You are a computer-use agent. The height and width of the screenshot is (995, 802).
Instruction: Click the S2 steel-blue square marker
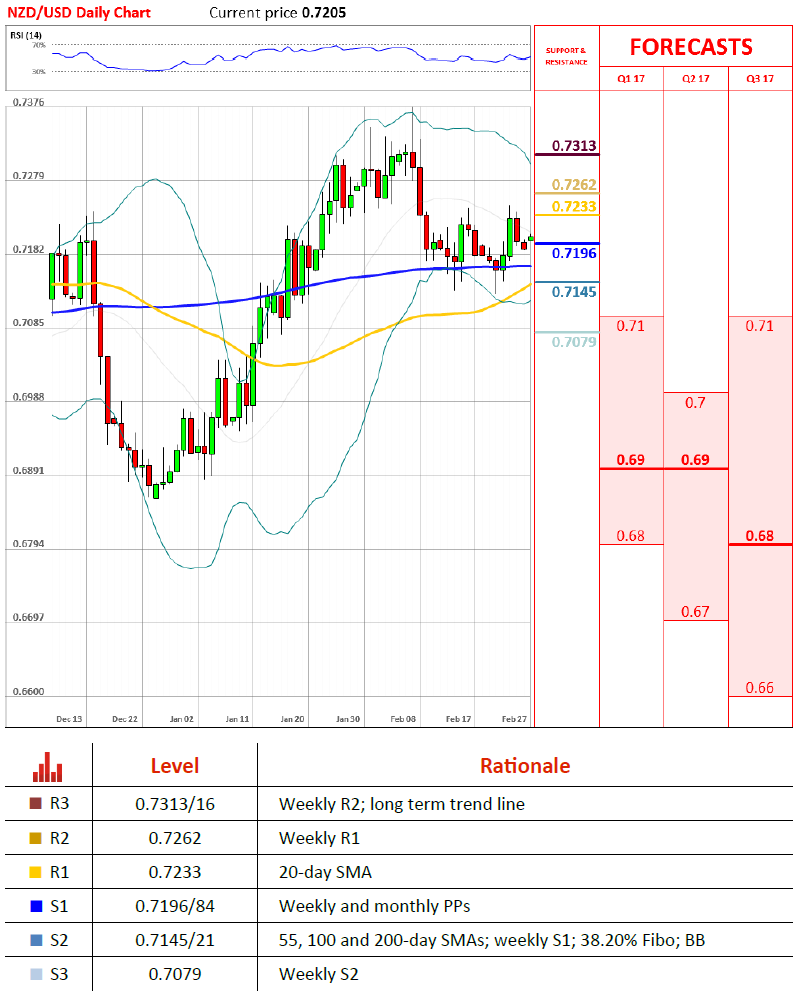click(x=36, y=940)
